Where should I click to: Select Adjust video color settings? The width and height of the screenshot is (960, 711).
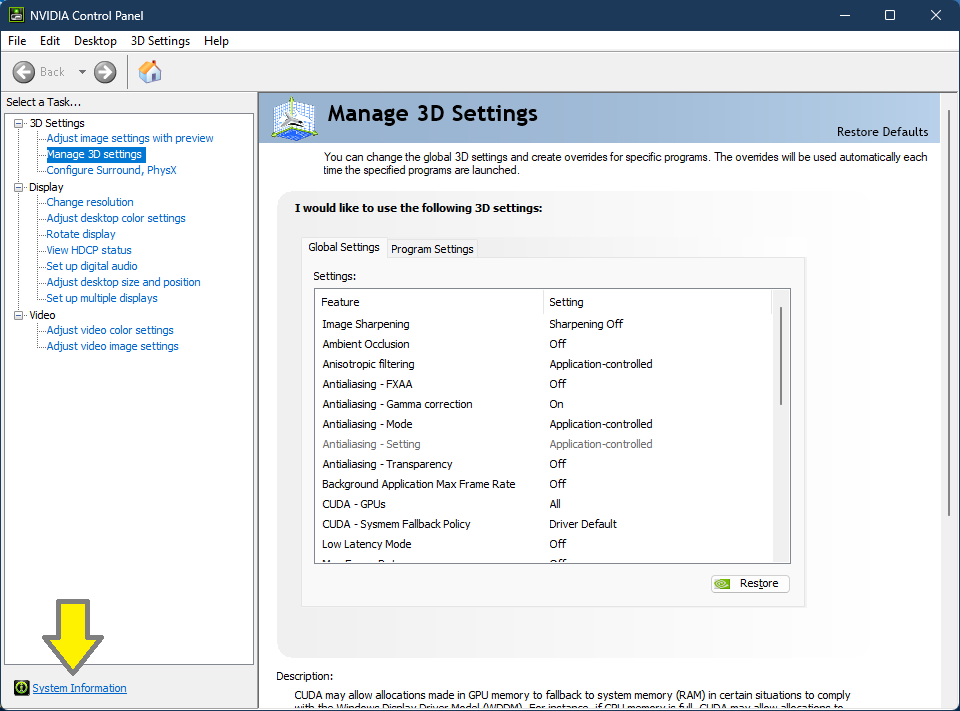pyautogui.click(x=110, y=330)
